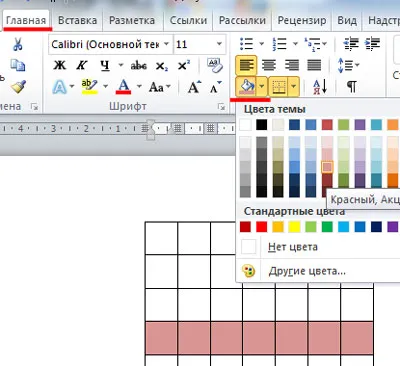
Task: Toggle subscript x₂ formatting
Action: point(162,66)
